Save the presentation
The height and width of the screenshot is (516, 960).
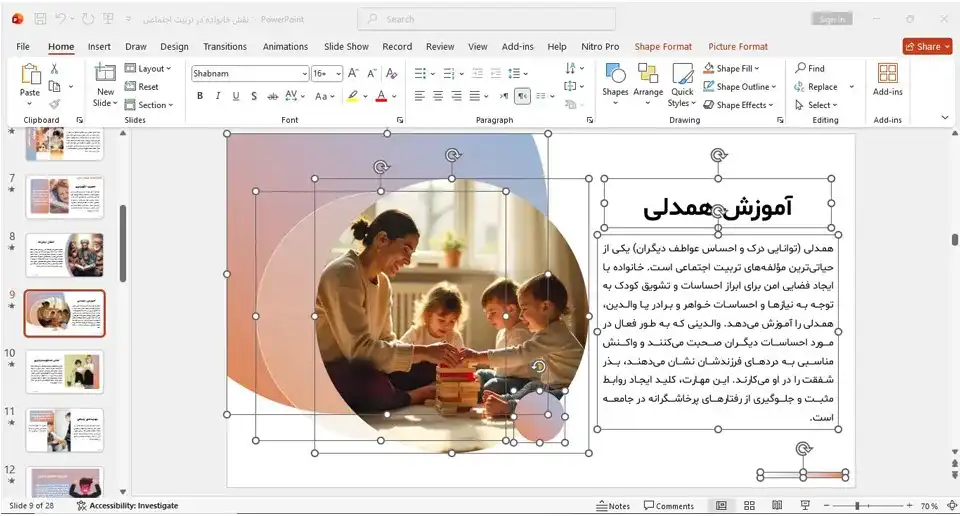40,19
